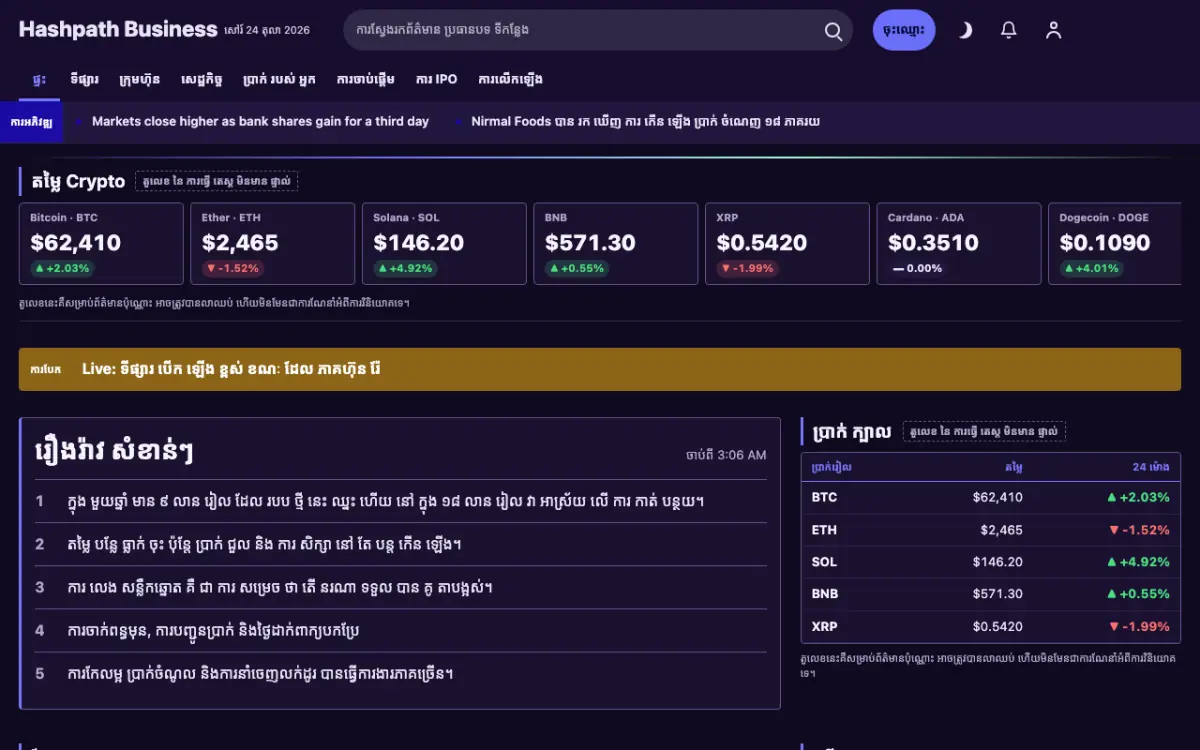The image size is (1200, 750).
Task: Open the ការចាប់ផ្តើម tab
Action: [x=365, y=79]
